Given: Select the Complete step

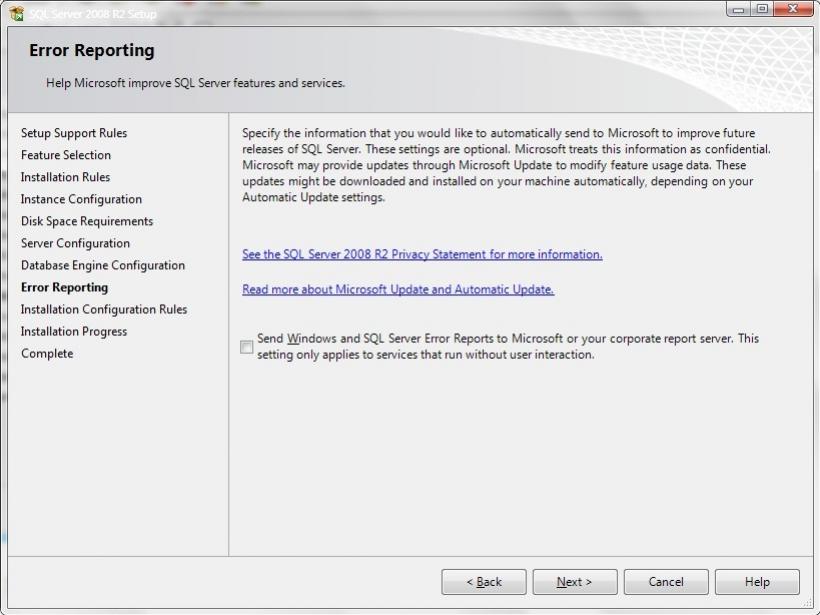Looking at the screenshot, I should coord(47,354).
